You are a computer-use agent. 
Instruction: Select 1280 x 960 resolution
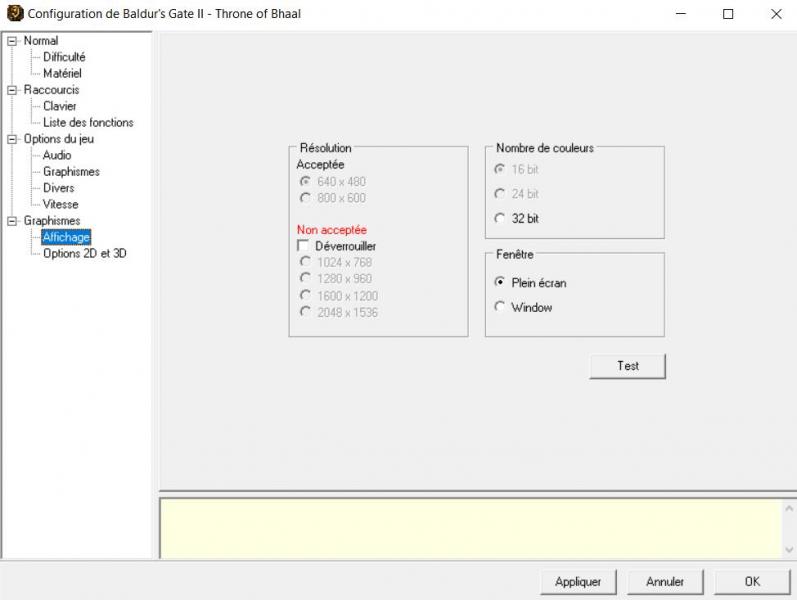[336, 279]
